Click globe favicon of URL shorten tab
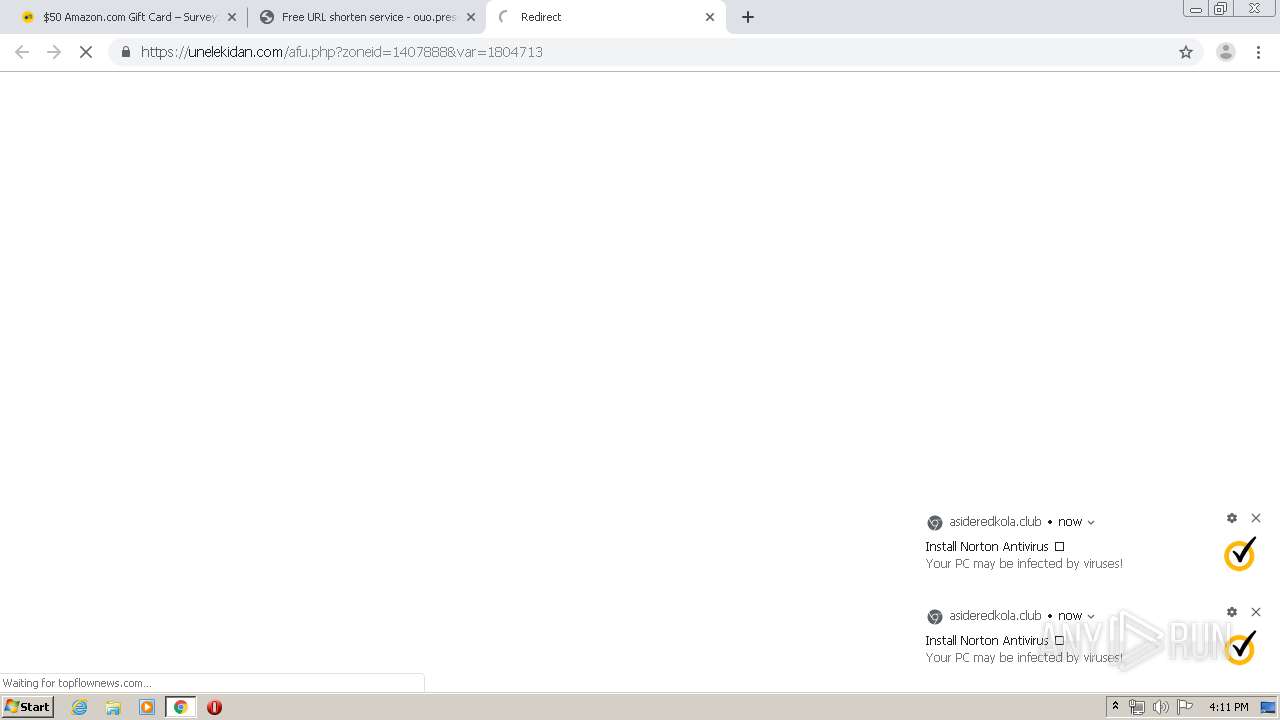Viewport: 1280px width, 720px height. [267, 17]
